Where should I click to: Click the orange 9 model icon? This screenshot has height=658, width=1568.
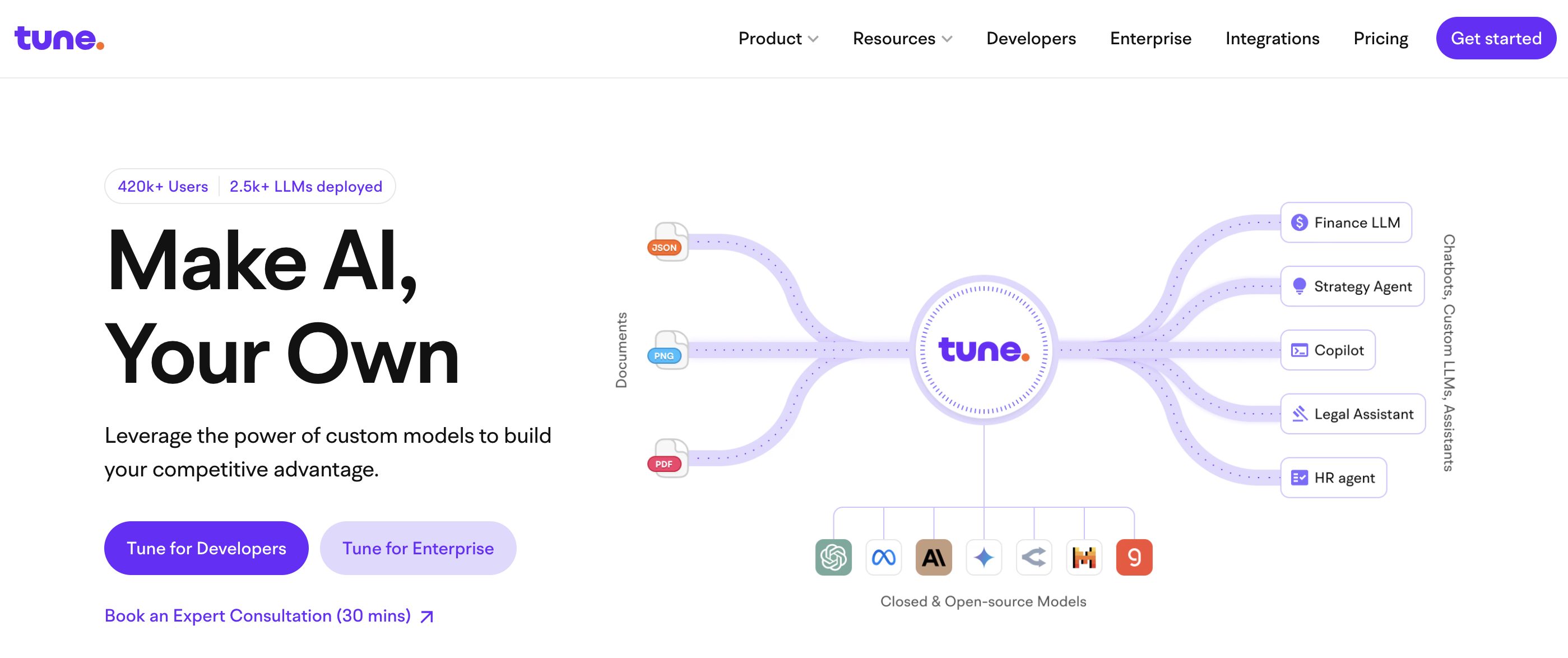[x=1133, y=557]
